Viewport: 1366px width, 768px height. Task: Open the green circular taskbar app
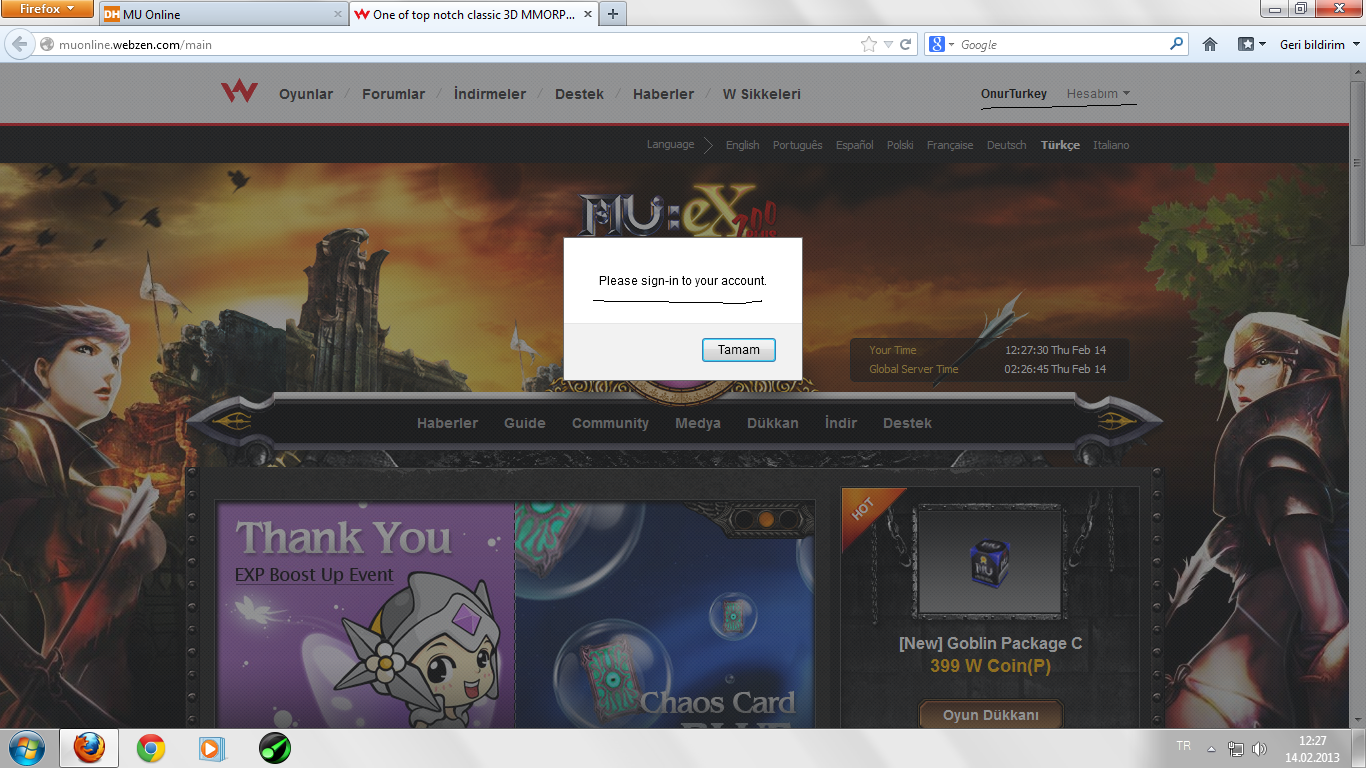pos(274,747)
